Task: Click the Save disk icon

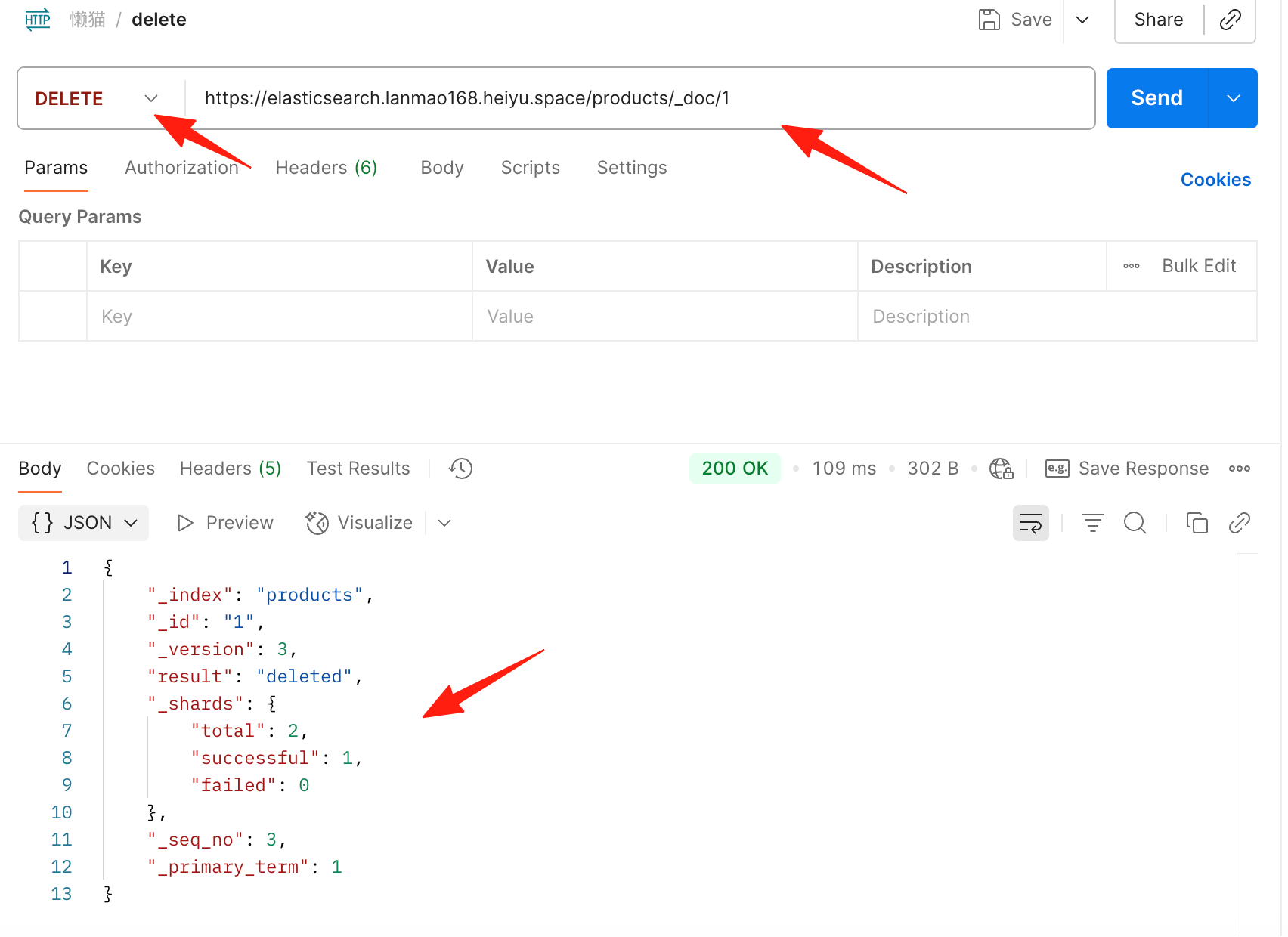Action: pyautogui.click(x=989, y=20)
